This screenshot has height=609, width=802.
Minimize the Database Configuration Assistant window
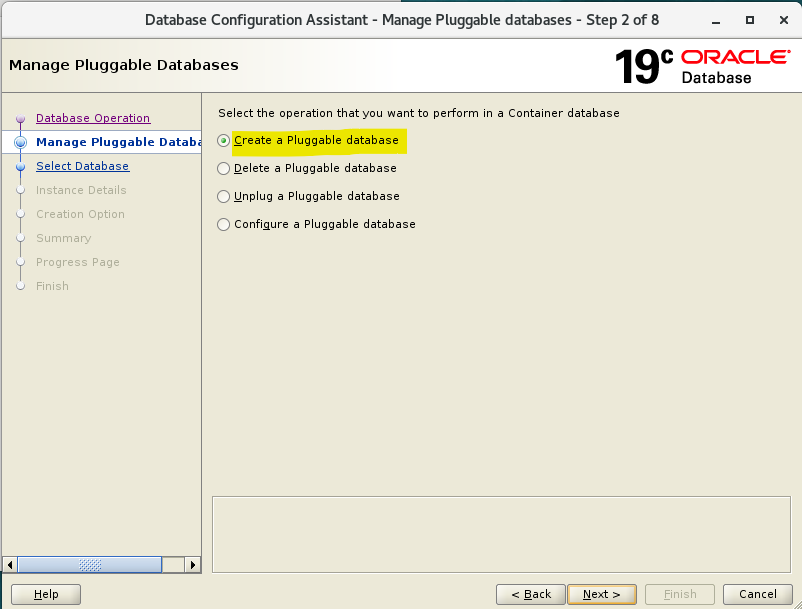[x=716, y=20]
